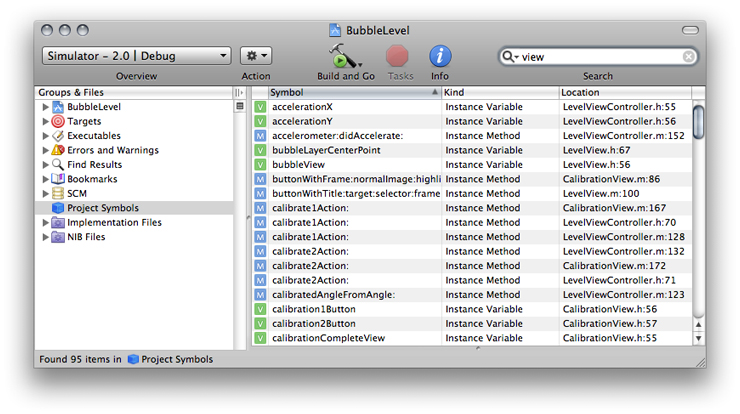Click the Find Results magnifier icon

(x=58, y=165)
